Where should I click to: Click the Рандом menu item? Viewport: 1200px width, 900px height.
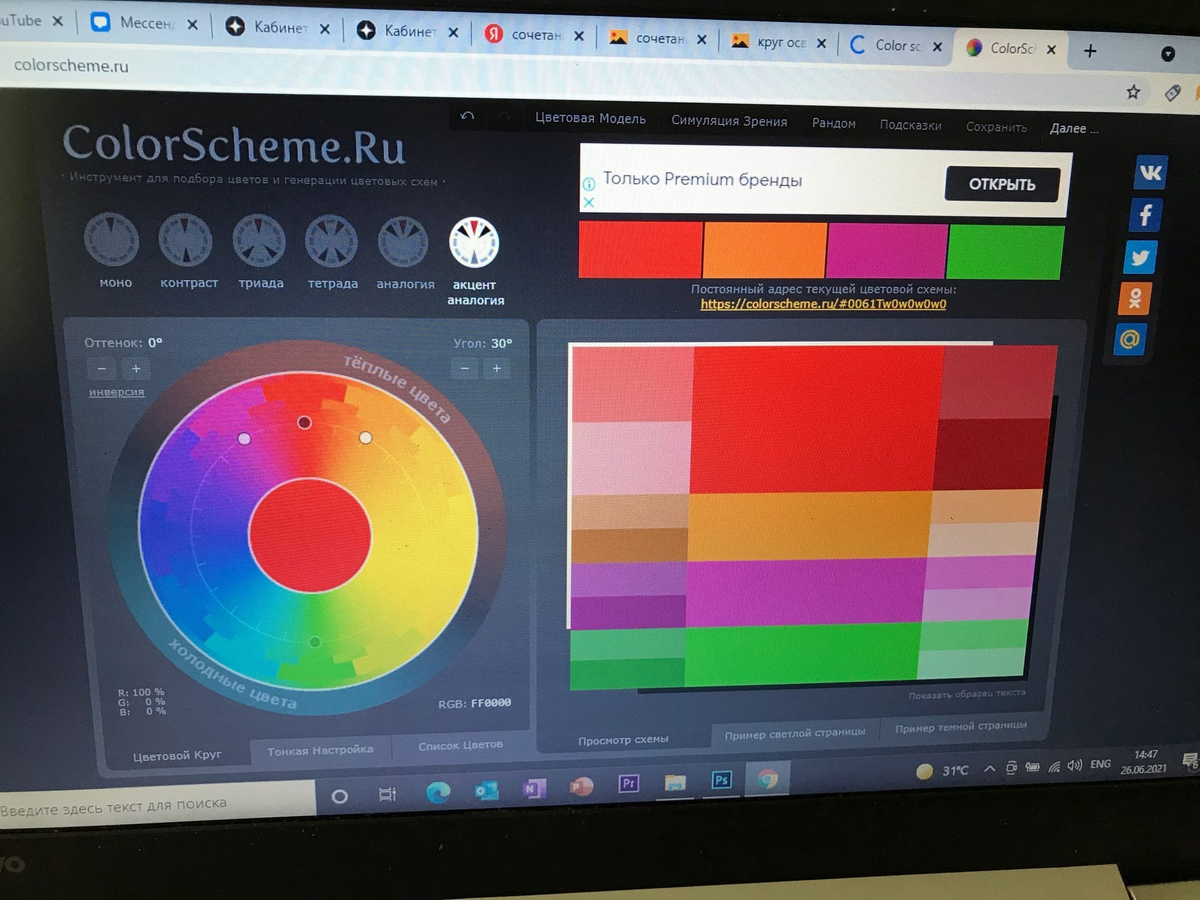click(x=834, y=124)
